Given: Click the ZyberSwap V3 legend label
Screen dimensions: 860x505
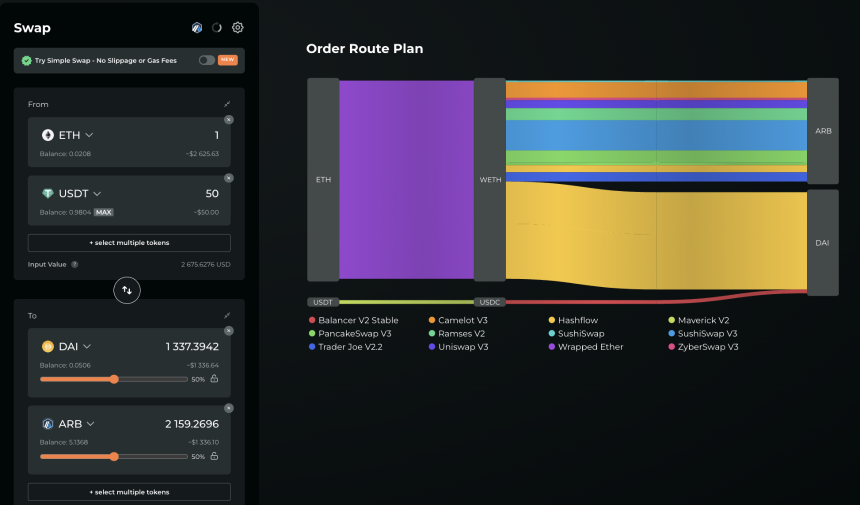Looking at the screenshot, I should click(x=708, y=347).
